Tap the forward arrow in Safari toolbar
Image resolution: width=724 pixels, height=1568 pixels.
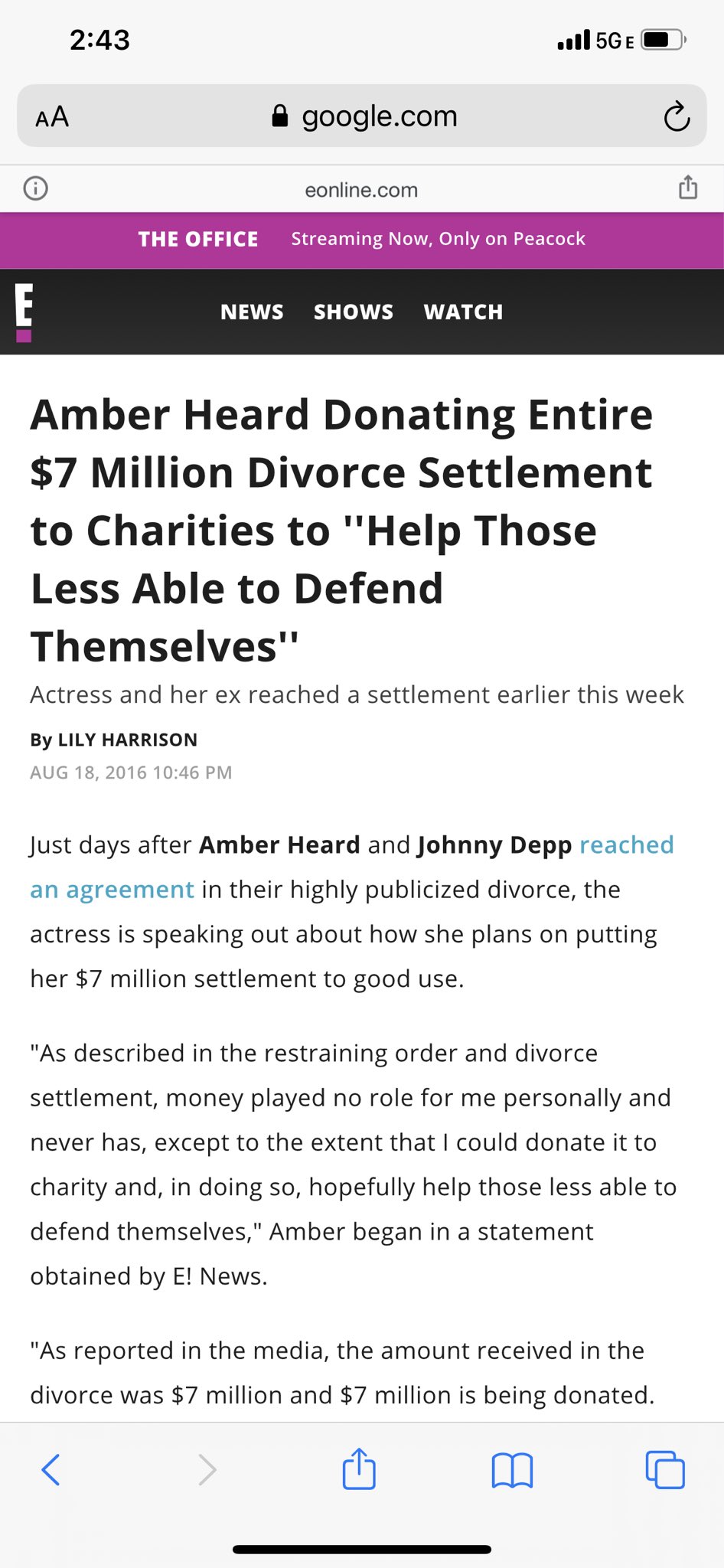coord(207,1469)
